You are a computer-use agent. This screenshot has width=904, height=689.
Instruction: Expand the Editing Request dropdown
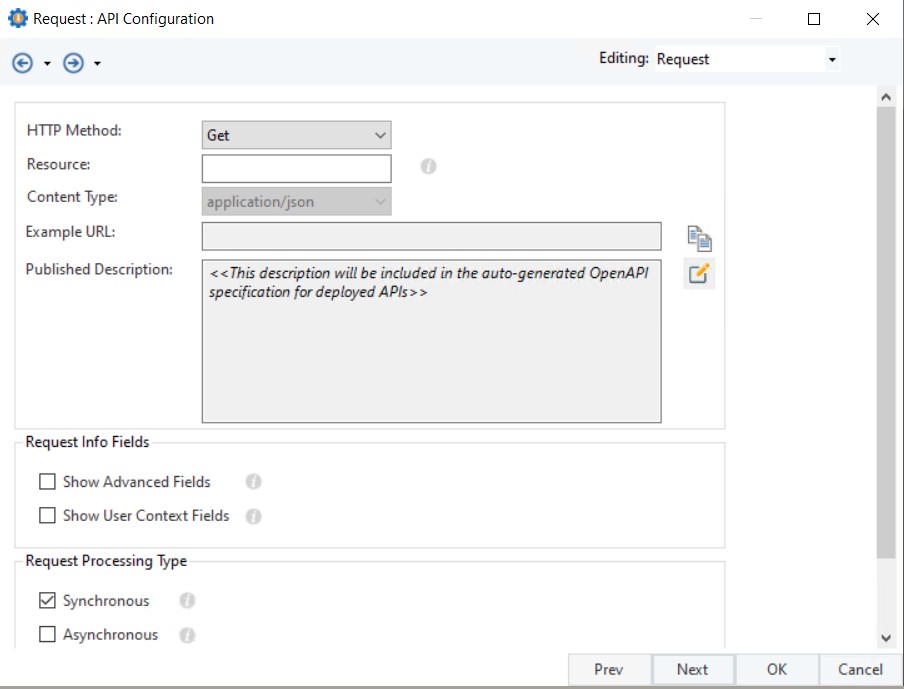coord(831,60)
